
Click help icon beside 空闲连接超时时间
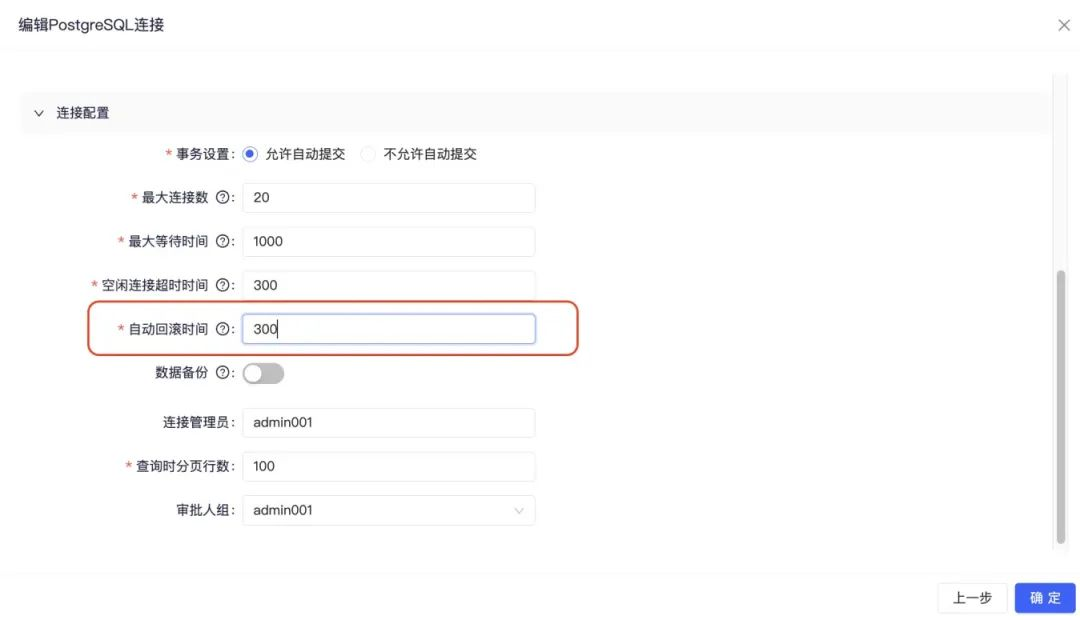click(222, 285)
